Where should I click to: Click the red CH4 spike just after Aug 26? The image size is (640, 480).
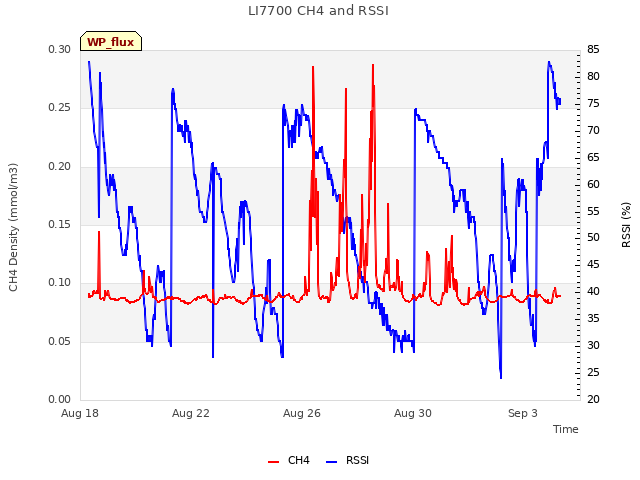tap(313, 67)
